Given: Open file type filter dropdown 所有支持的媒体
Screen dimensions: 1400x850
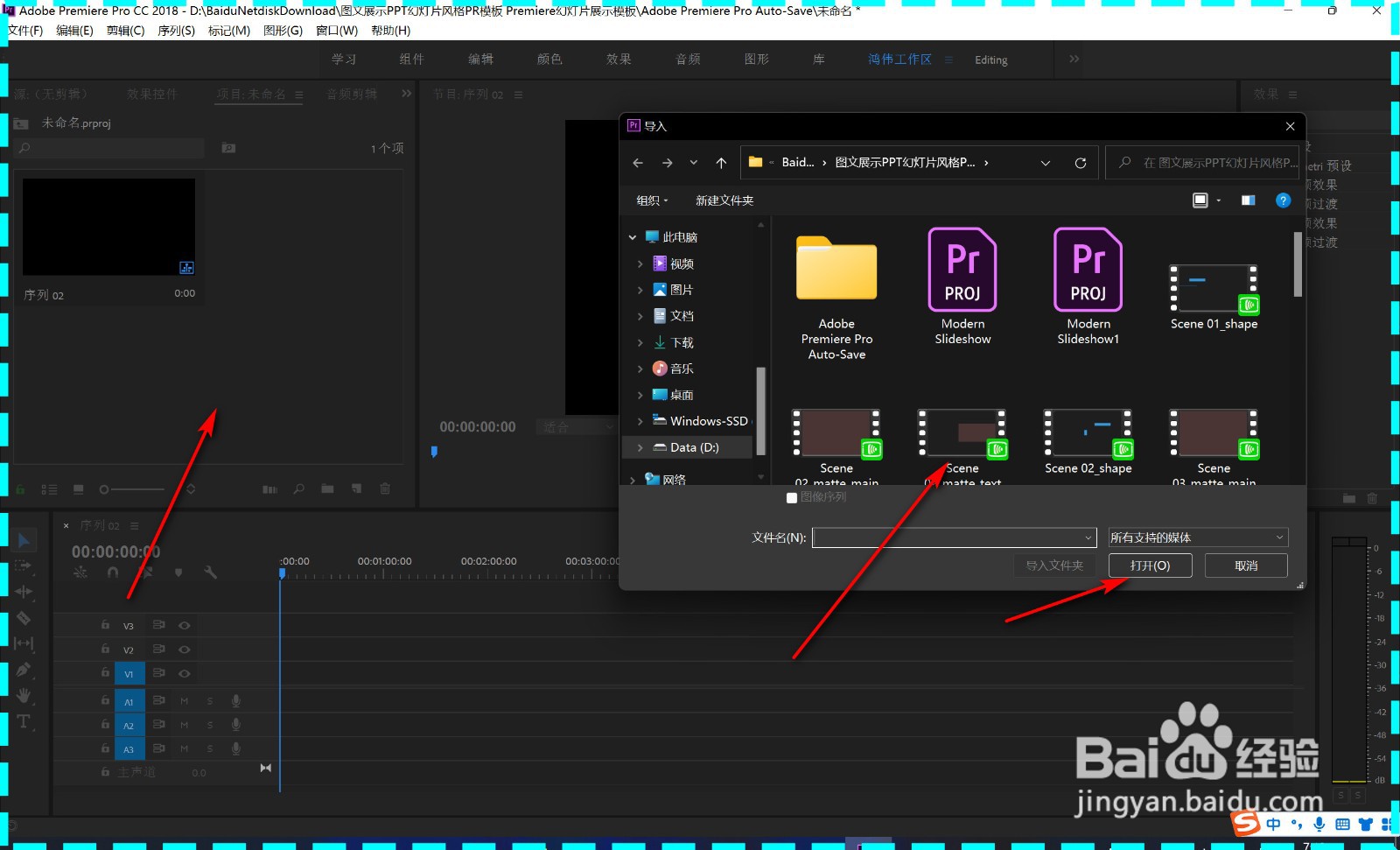Looking at the screenshot, I should tap(1198, 537).
